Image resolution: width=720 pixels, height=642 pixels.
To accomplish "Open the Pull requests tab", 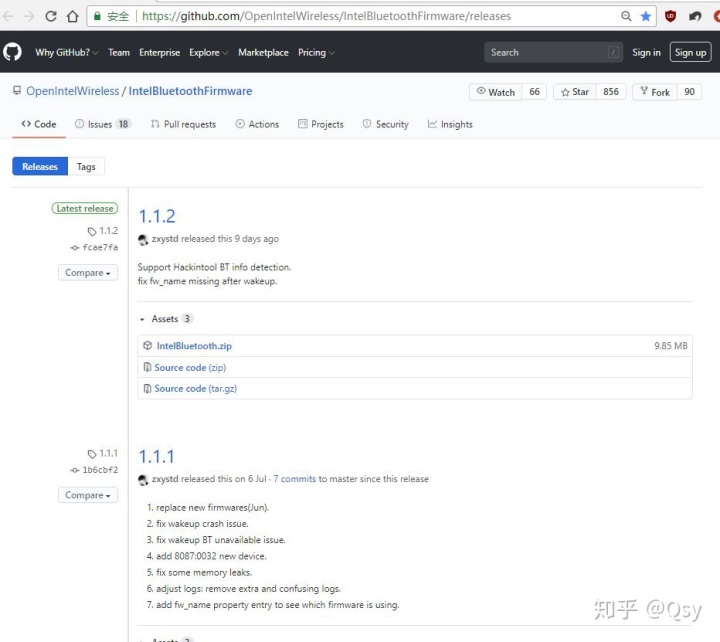I will tap(183, 124).
